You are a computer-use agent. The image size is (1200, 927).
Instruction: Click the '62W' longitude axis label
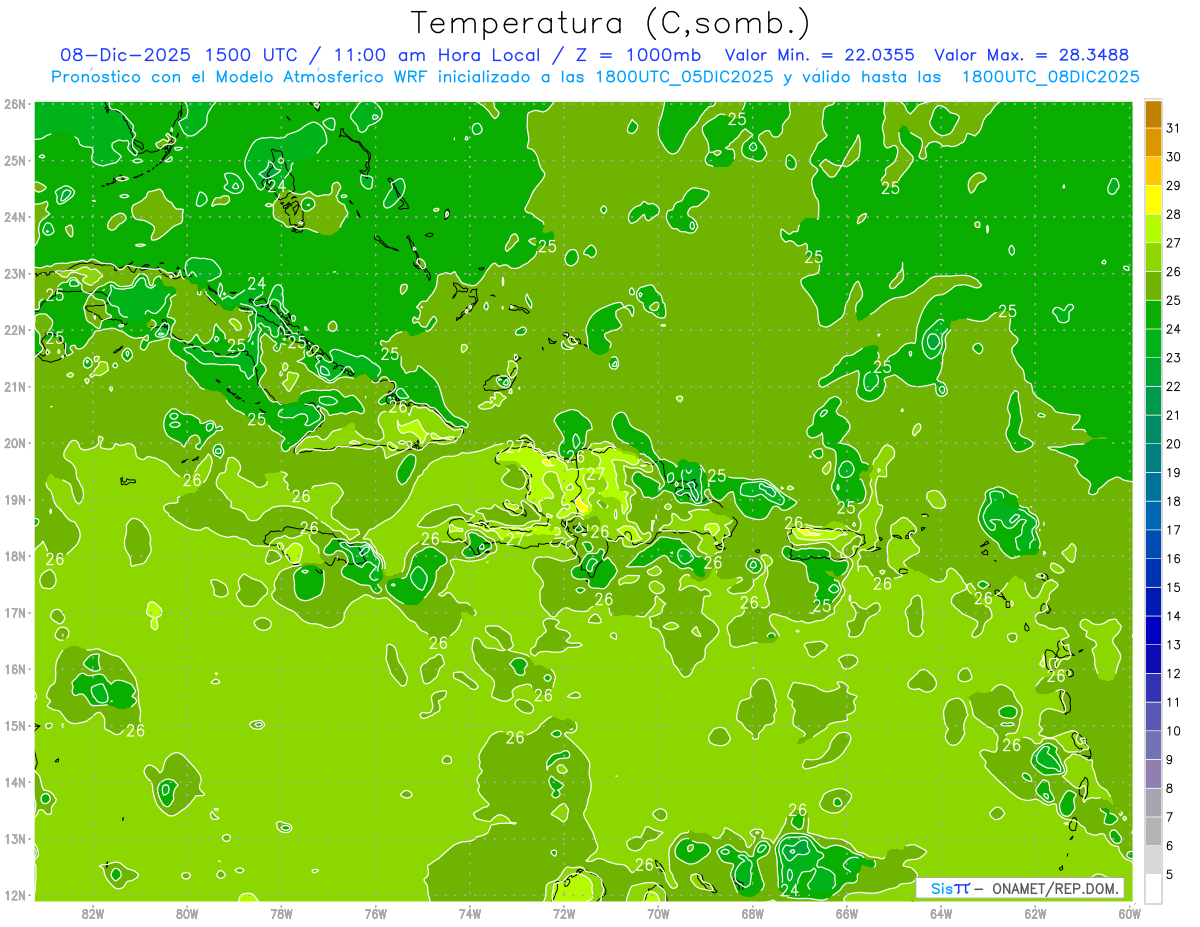point(1036,913)
